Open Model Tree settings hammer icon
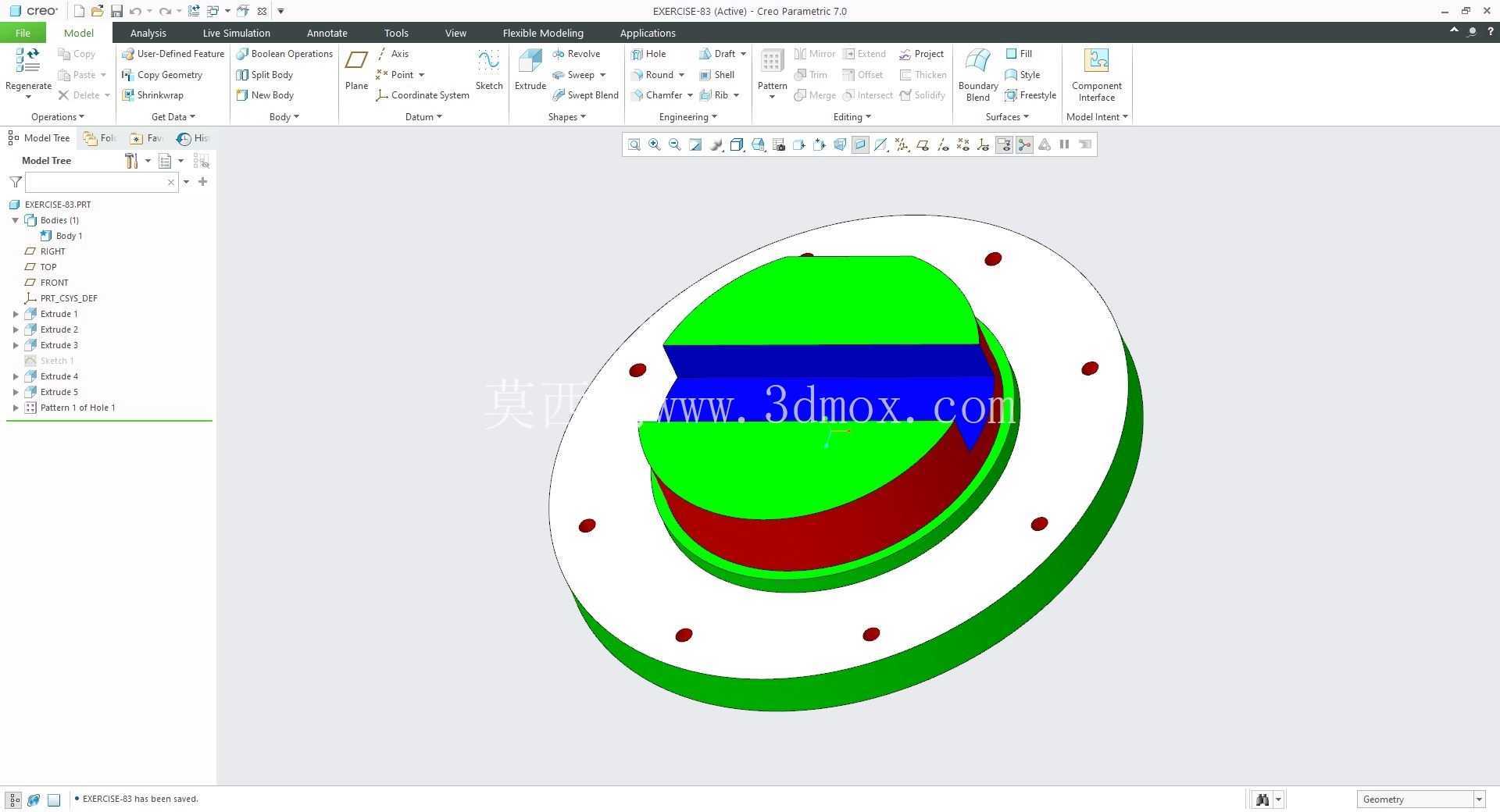The height and width of the screenshot is (812, 1500). pyautogui.click(x=131, y=161)
